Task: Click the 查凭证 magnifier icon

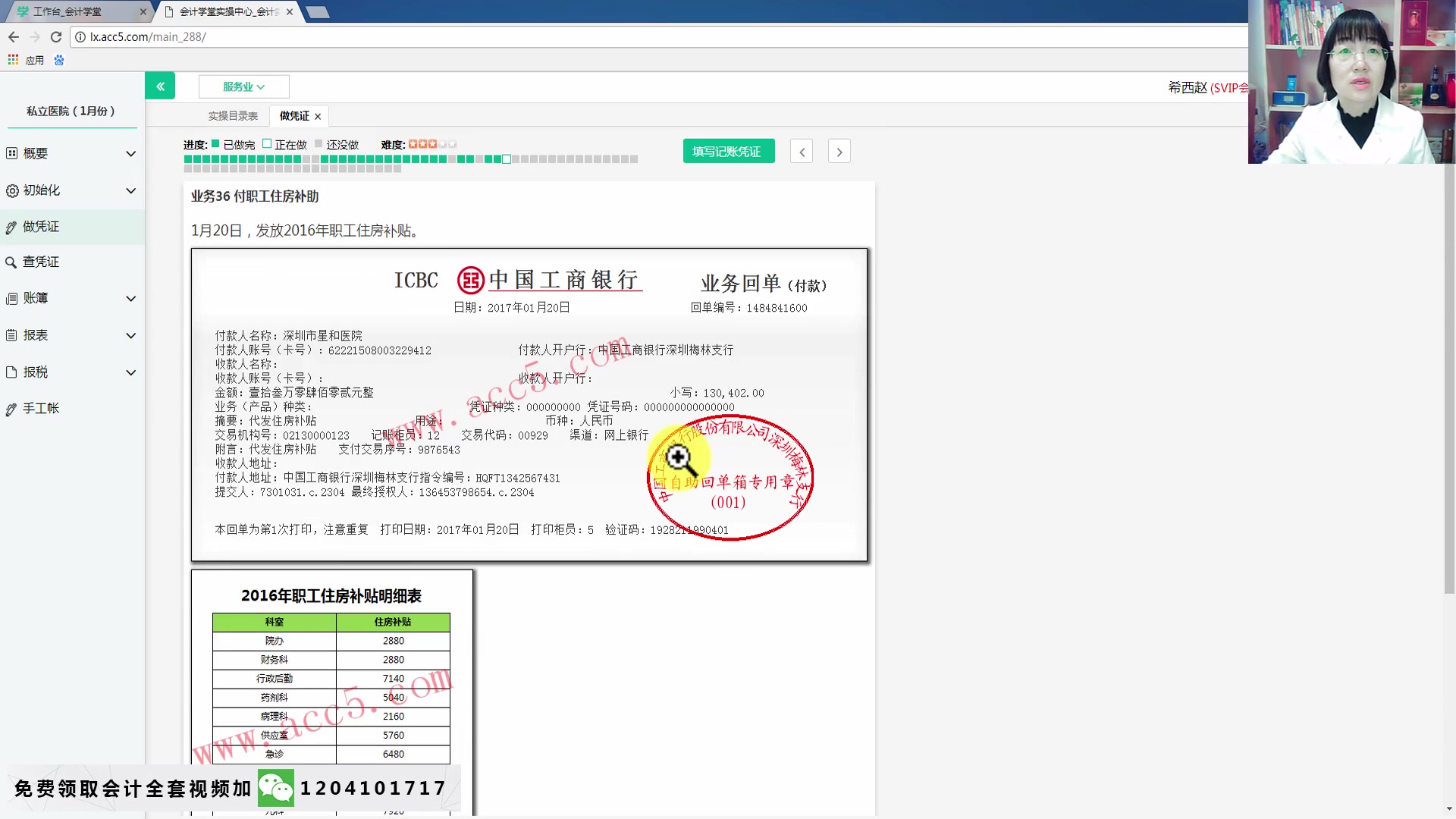Action: tap(11, 262)
